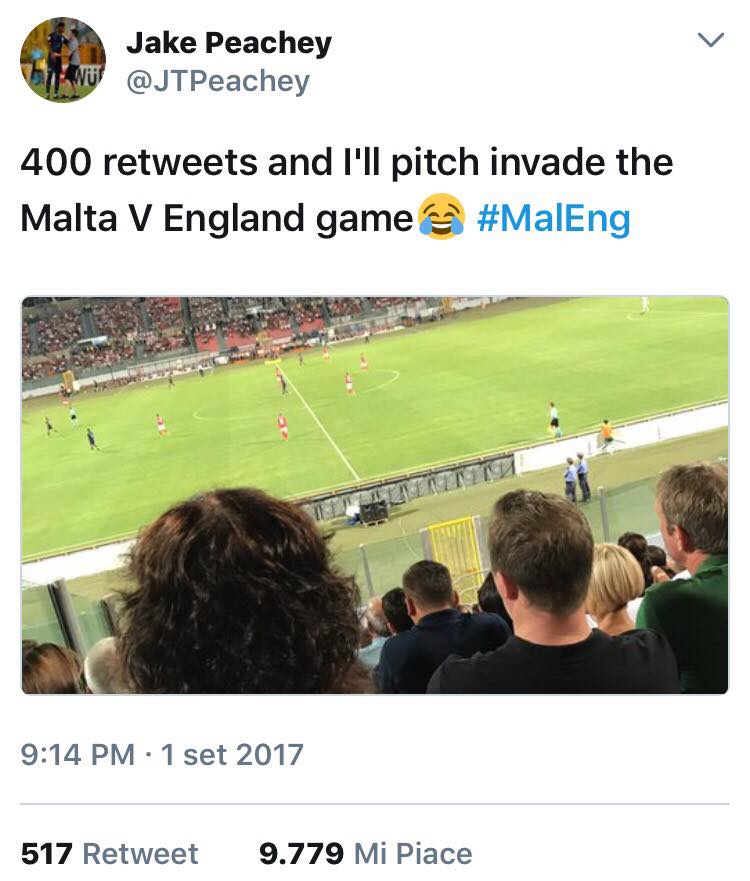Show the Retweet label list
This screenshot has width=750, height=881.
(x=140, y=853)
